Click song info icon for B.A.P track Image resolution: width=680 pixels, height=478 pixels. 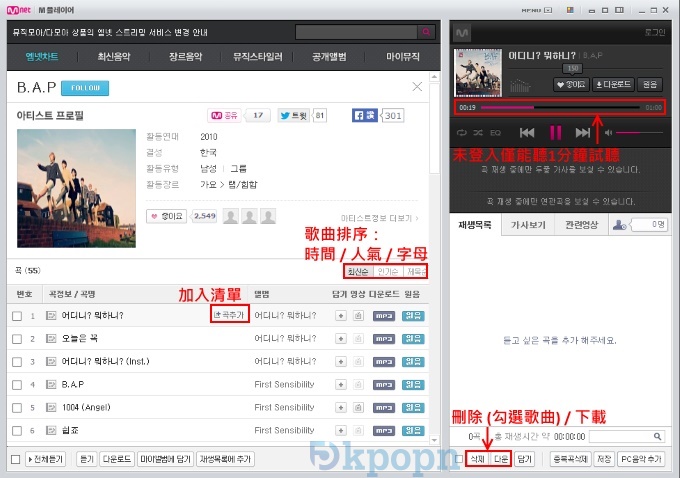pos(51,385)
